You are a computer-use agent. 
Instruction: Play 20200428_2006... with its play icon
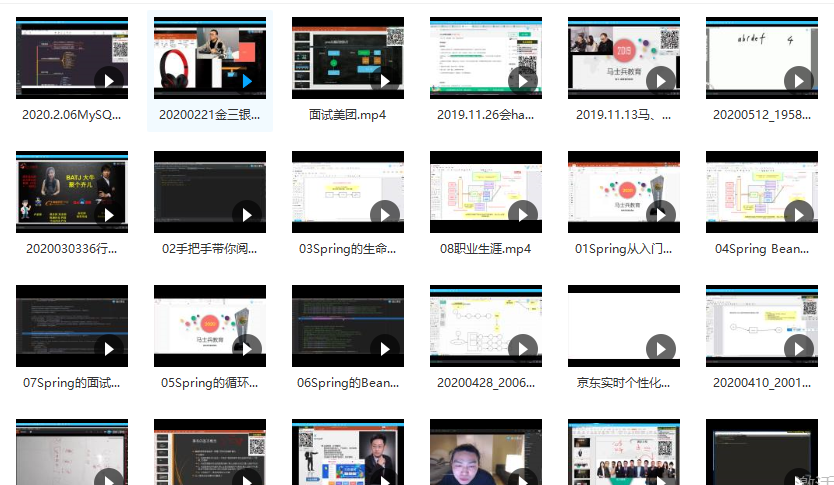click(x=523, y=349)
